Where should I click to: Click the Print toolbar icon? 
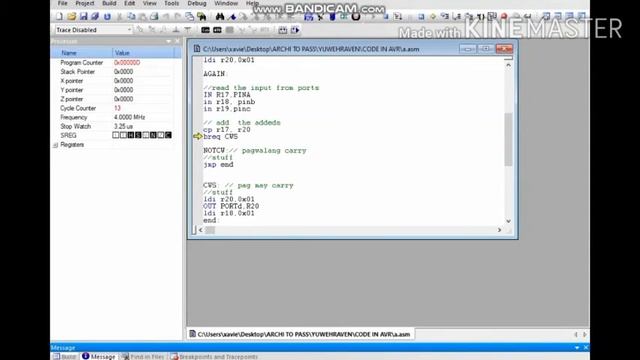pyautogui.click(x=154, y=16)
